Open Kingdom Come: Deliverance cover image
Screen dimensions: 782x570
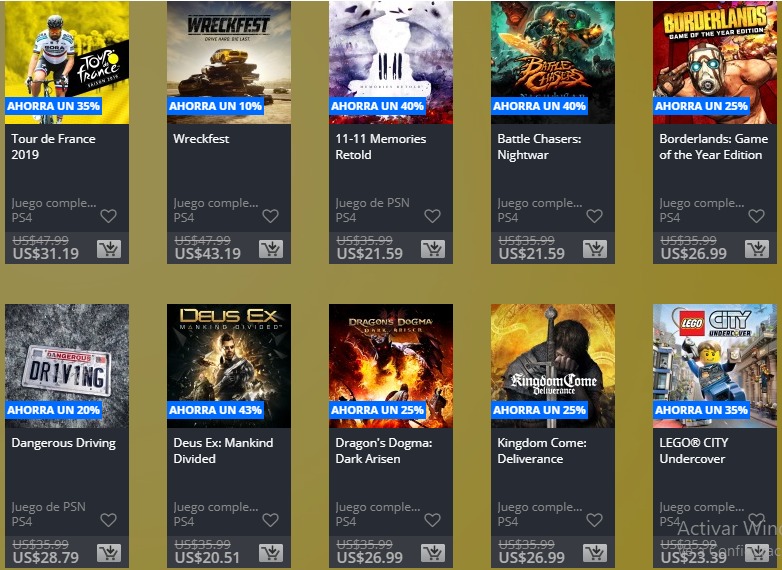click(553, 366)
